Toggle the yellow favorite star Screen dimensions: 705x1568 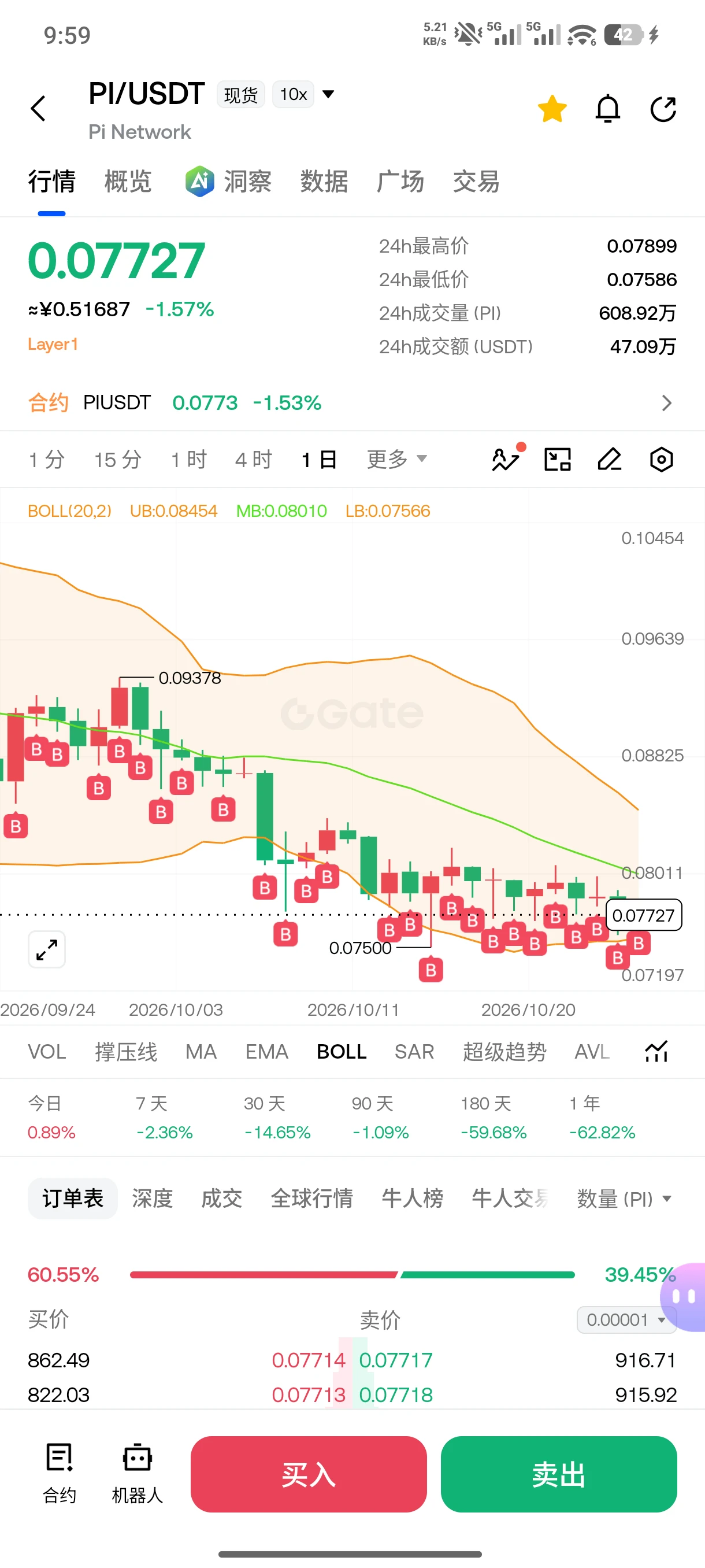pos(552,109)
